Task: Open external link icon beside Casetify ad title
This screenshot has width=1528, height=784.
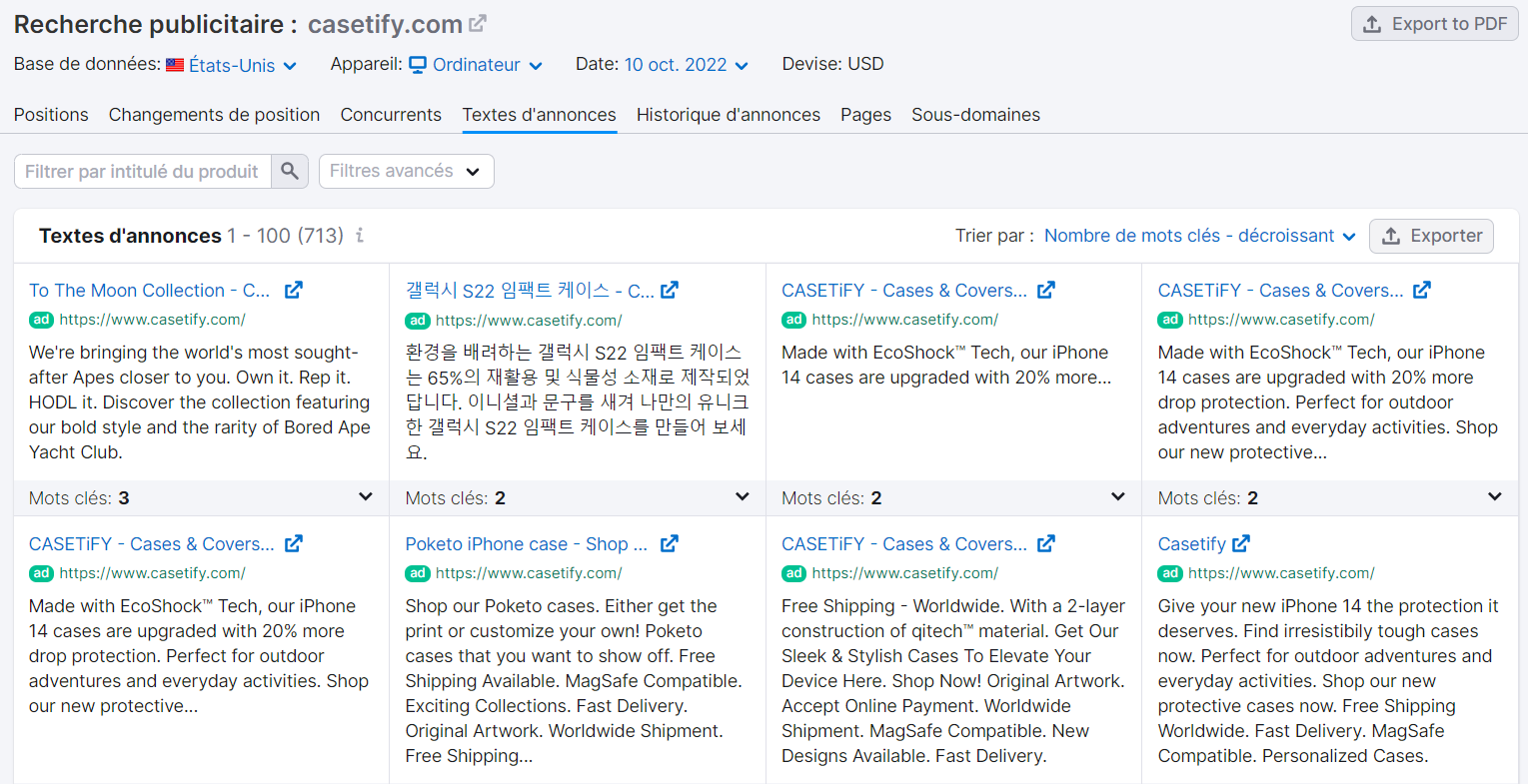Action: pyautogui.click(x=1241, y=543)
